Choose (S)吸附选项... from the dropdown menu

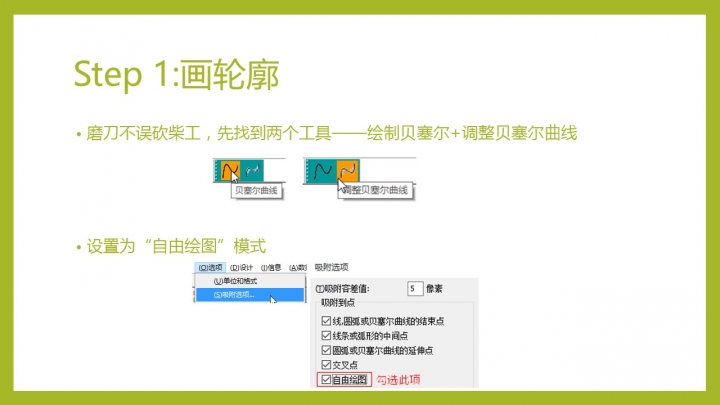click(234, 295)
